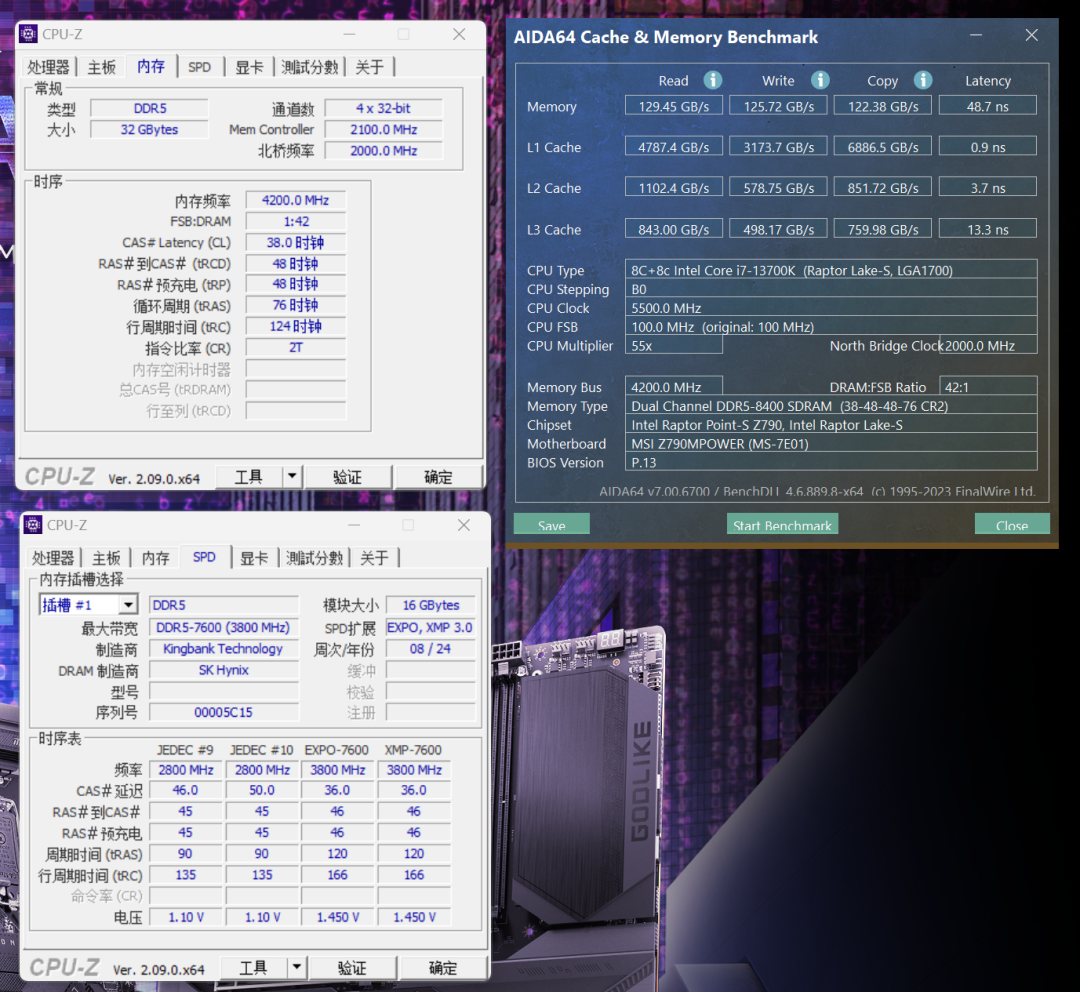Screen dimensions: 1080x992
Task: Click Motherboard MSI Z790MPOWER field
Action: pos(831,444)
